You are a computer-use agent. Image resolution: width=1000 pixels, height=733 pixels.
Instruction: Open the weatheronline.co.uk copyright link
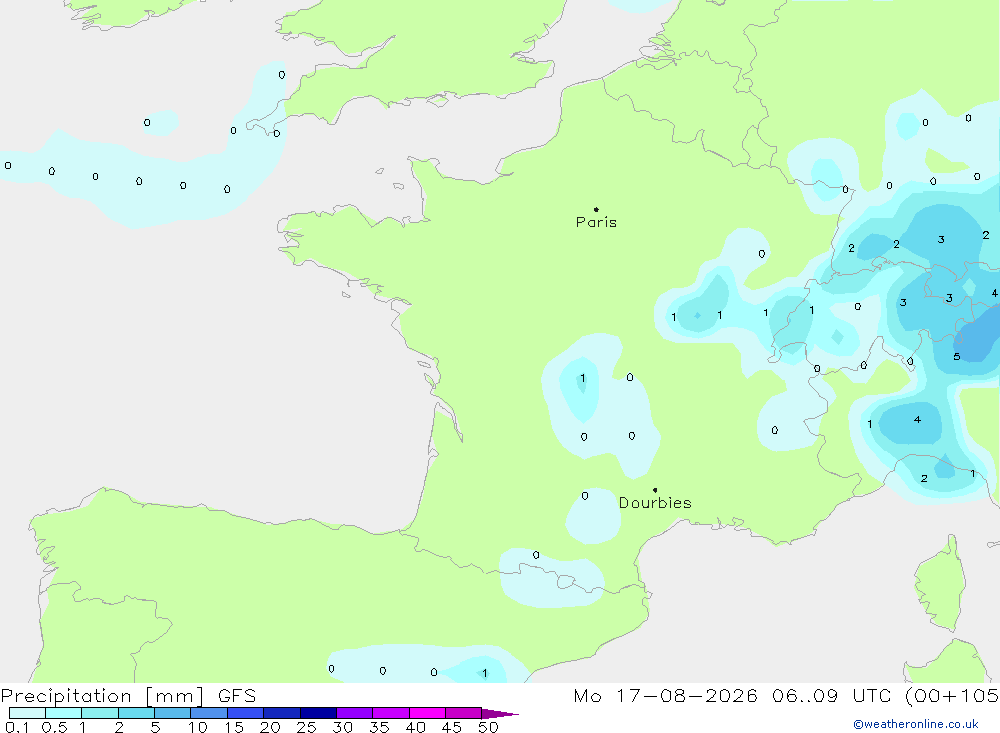pyautogui.click(x=916, y=724)
